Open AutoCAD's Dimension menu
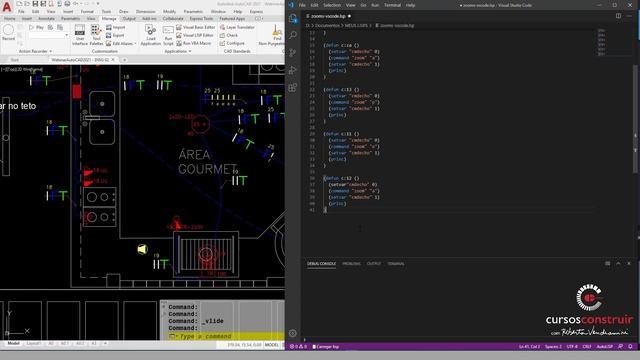 (x=145, y=12)
